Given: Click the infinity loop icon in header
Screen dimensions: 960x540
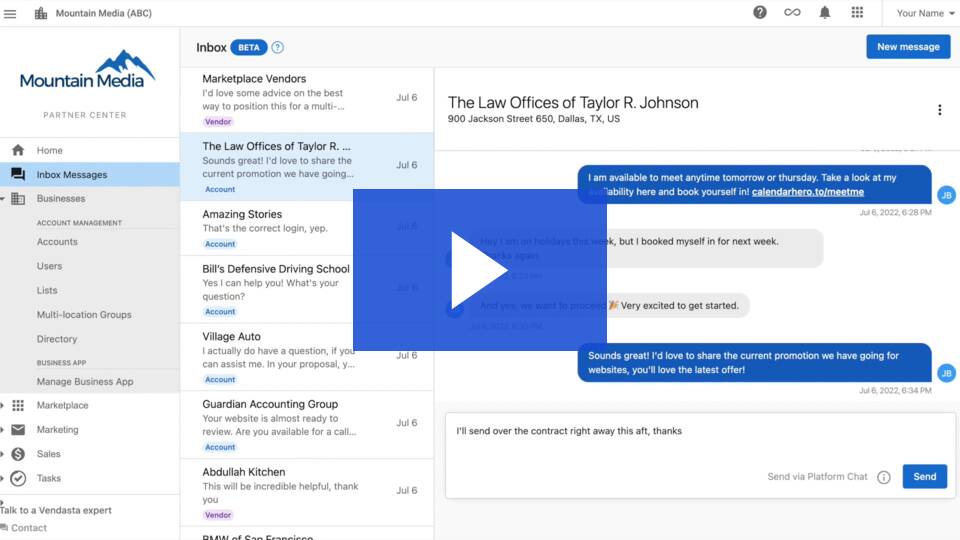Looking at the screenshot, I should pyautogui.click(x=792, y=12).
